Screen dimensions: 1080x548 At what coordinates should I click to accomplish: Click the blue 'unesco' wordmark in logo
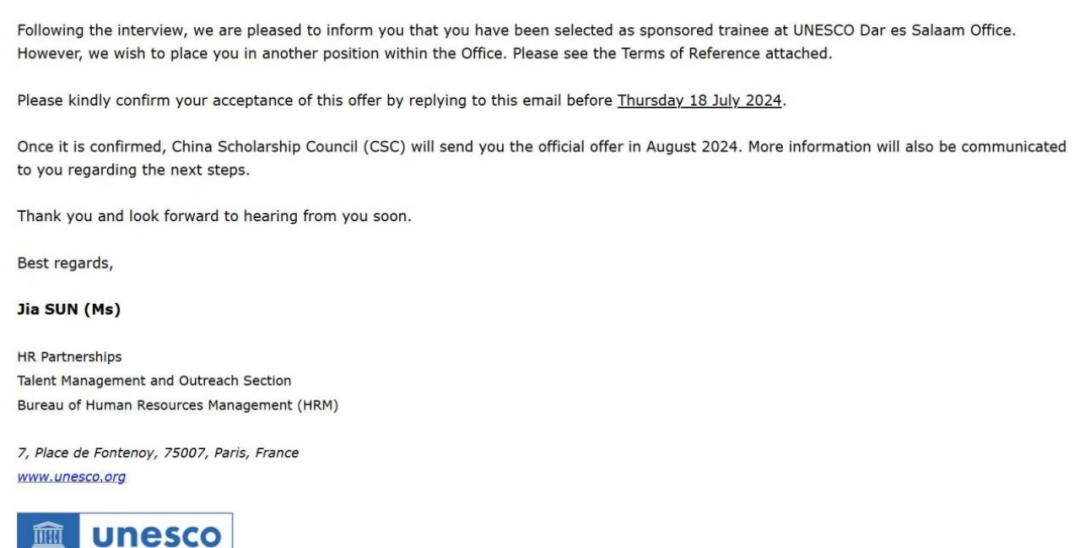click(x=156, y=534)
